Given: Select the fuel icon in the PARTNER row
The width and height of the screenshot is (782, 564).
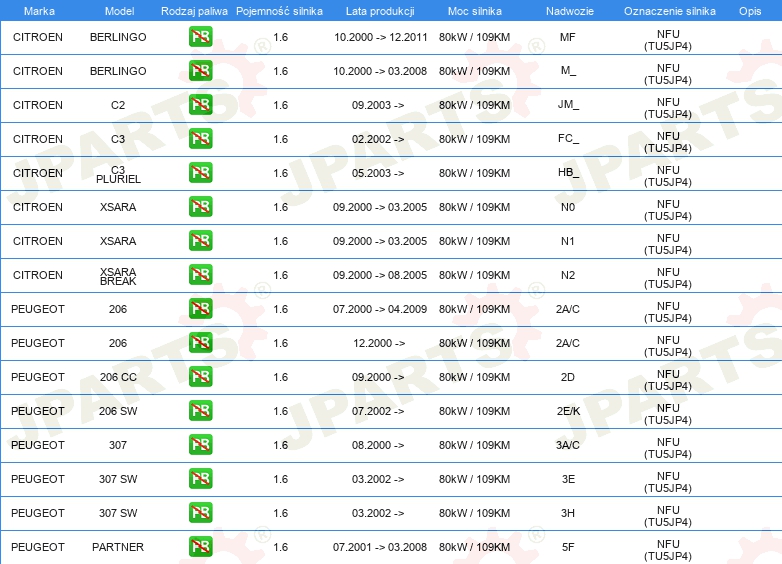Looking at the screenshot, I should click(200, 547).
